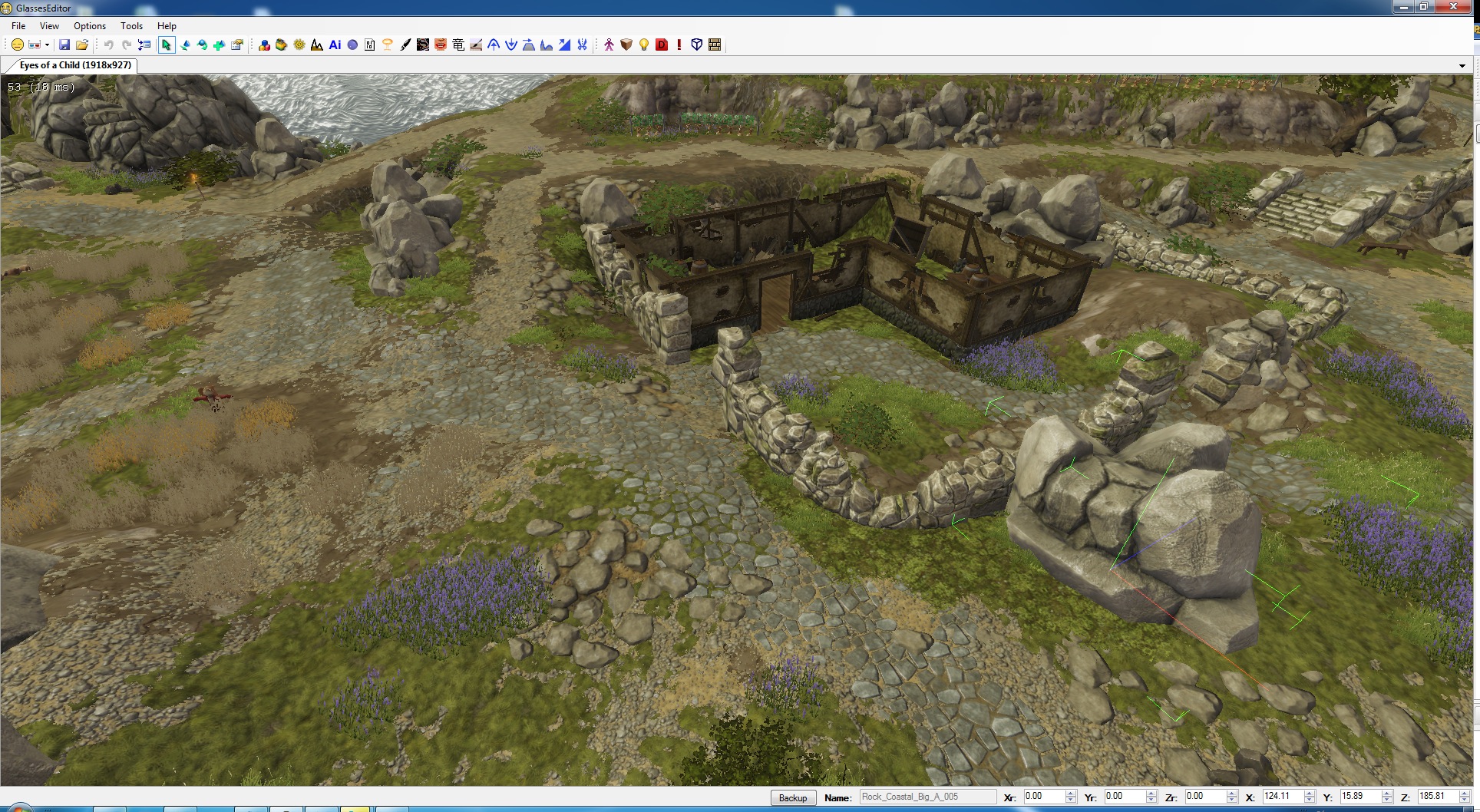Open the File menu
This screenshot has width=1480, height=812.
tap(18, 26)
